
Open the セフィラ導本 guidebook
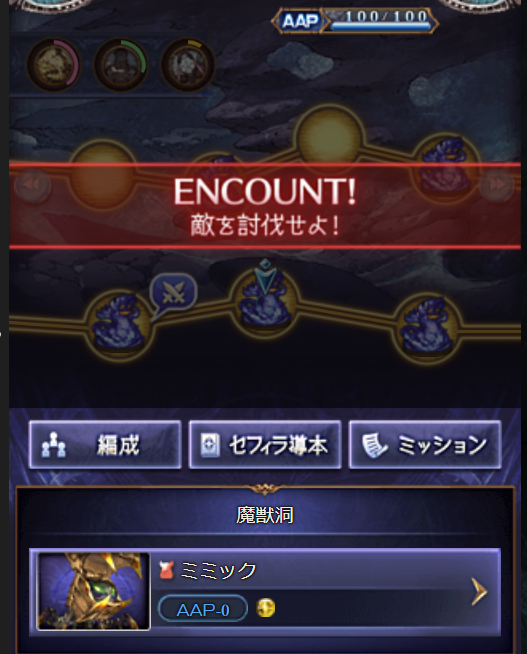coord(265,445)
